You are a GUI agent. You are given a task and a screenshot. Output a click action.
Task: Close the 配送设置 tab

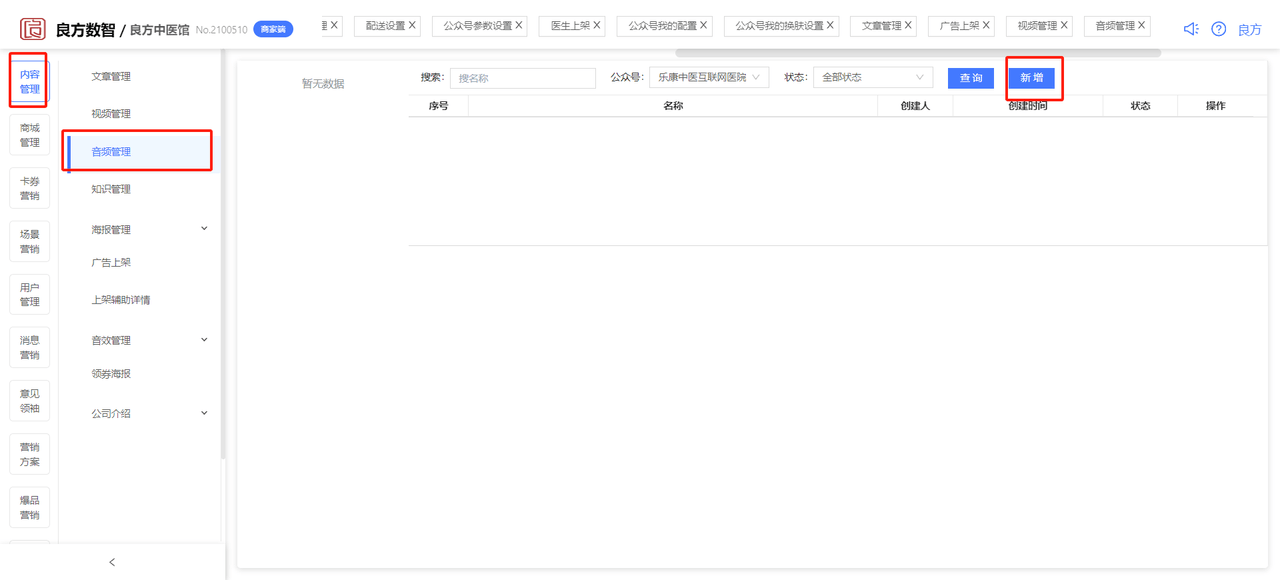click(x=412, y=25)
